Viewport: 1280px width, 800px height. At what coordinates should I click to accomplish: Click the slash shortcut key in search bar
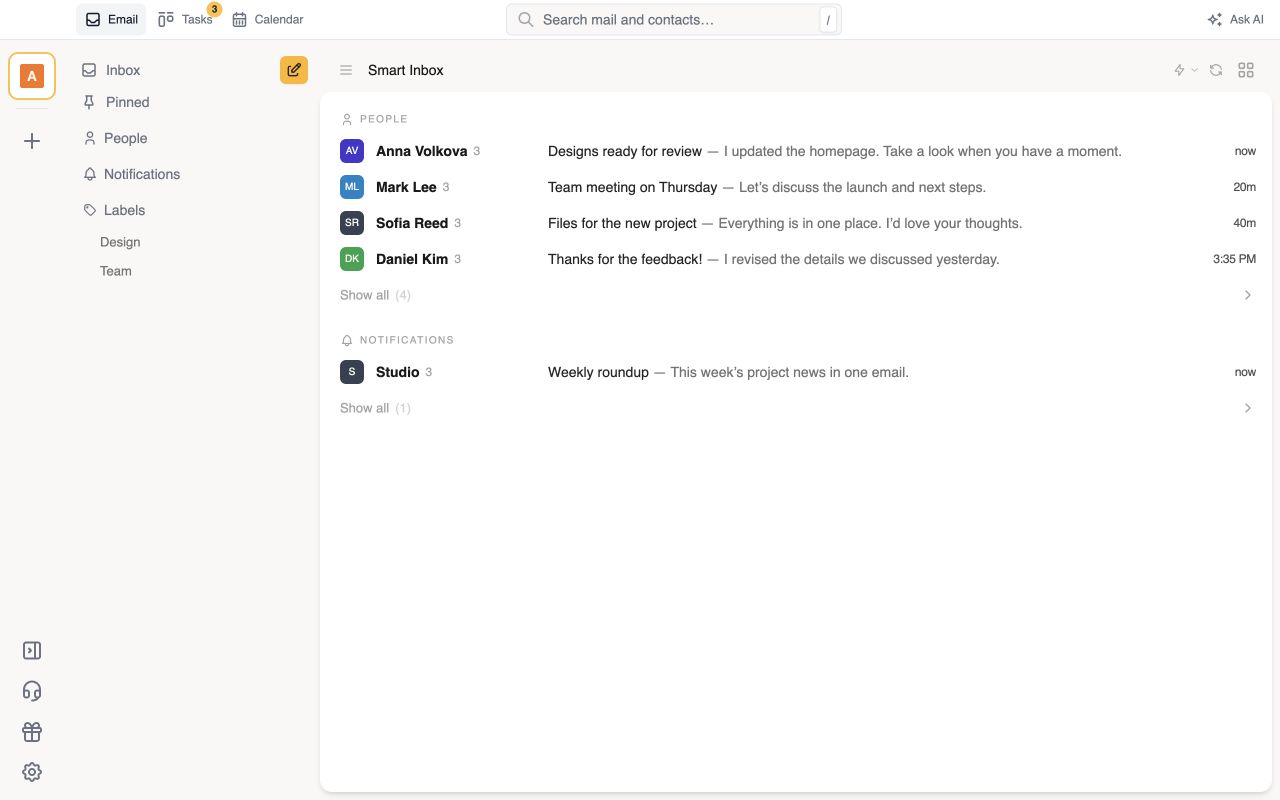[x=828, y=20]
